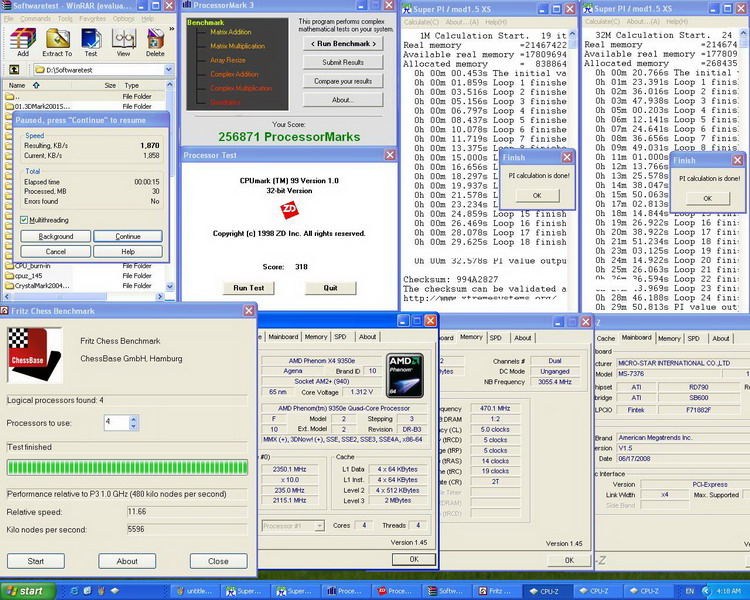Select Matrix Addition in Benchmark tree

(x=231, y=32)
